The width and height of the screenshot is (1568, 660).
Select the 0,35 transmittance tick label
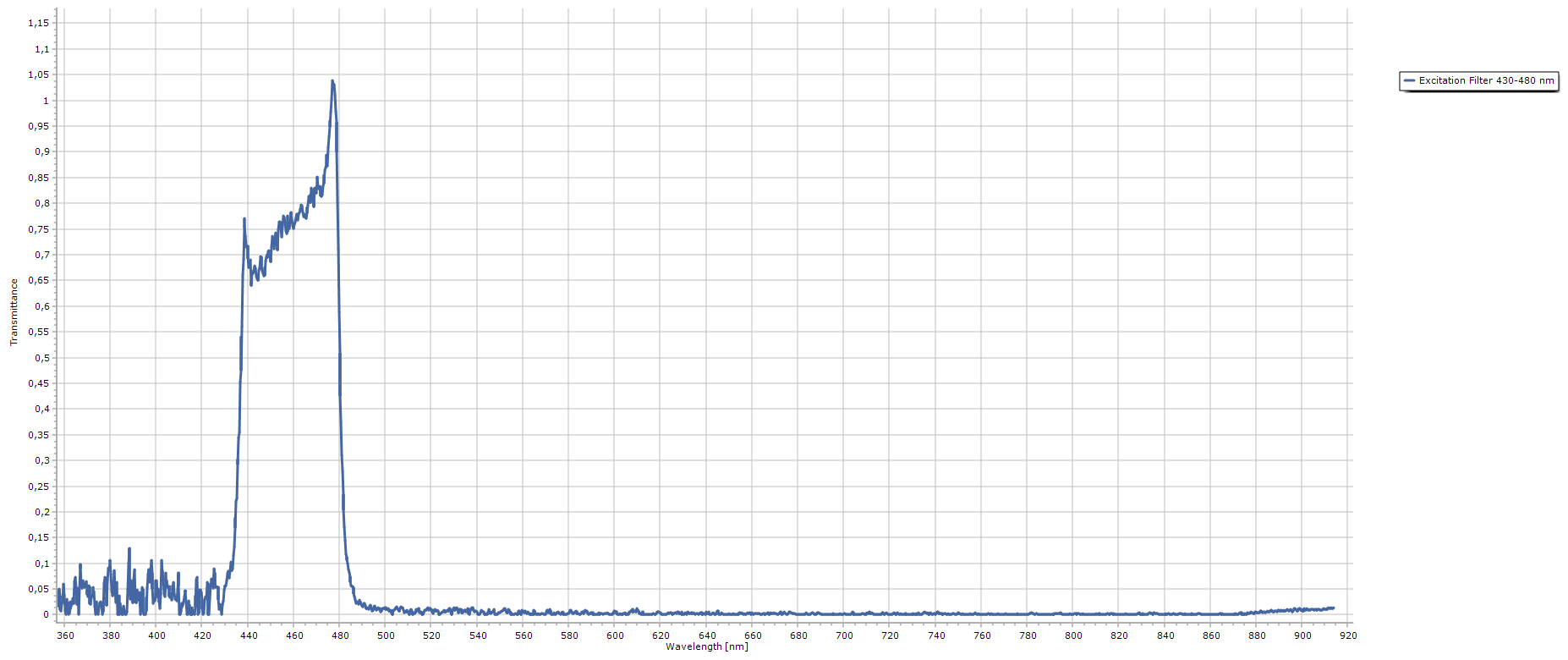click(39, 435)
